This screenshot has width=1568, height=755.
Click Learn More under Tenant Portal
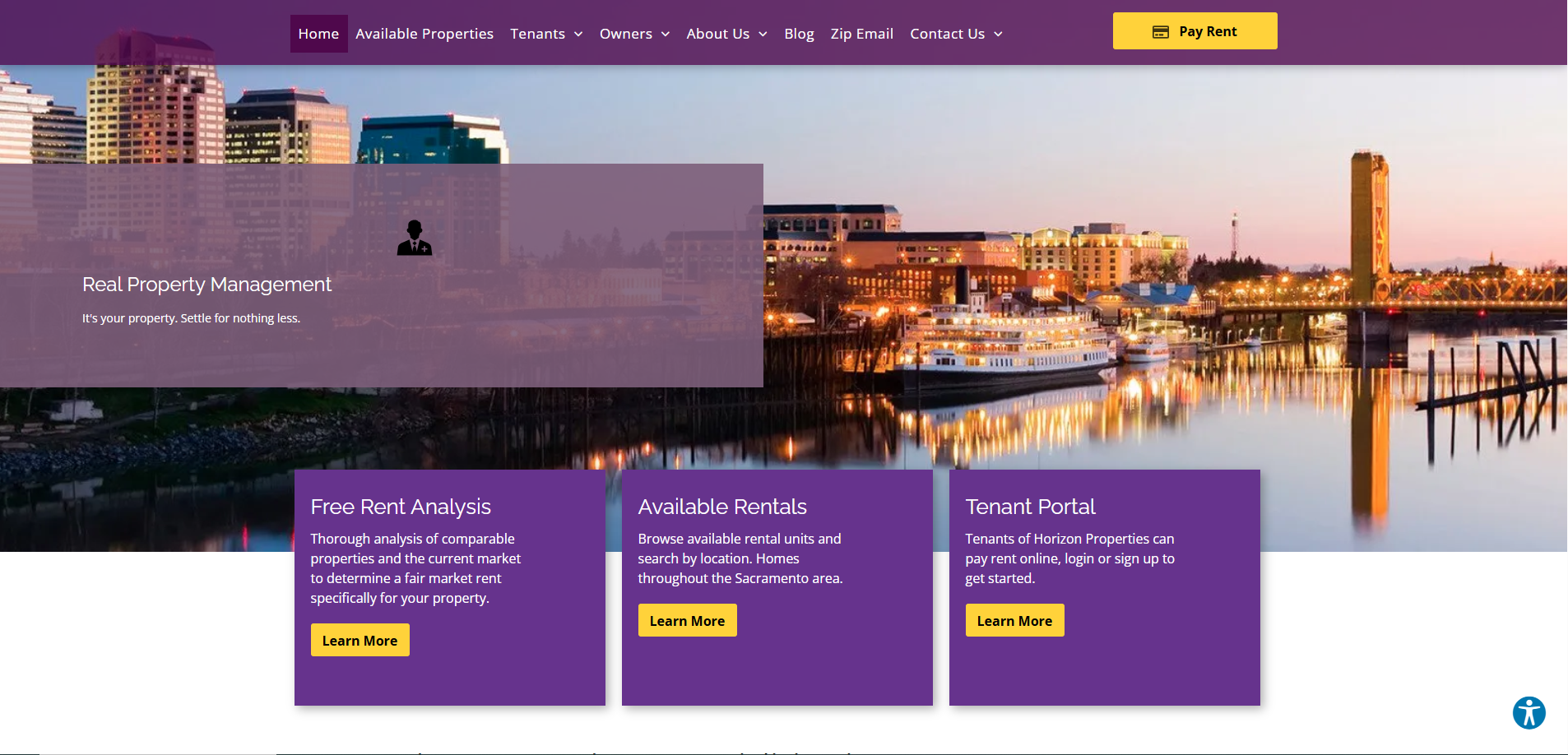(1014, 621)
